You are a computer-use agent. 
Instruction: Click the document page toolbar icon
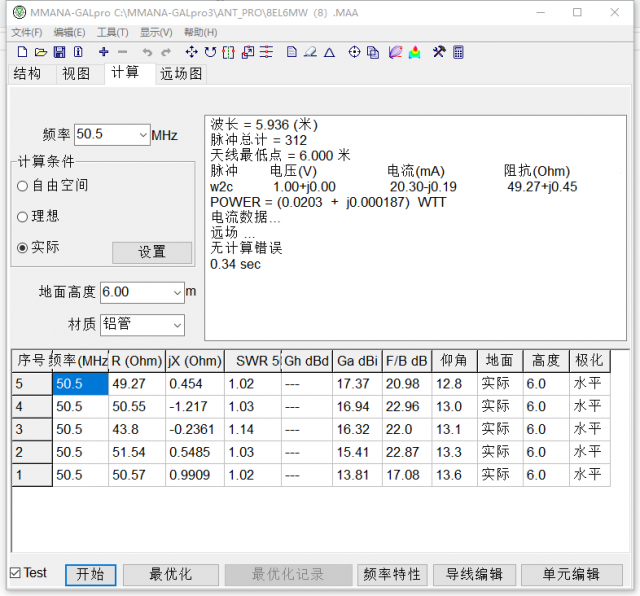[291, 52]
